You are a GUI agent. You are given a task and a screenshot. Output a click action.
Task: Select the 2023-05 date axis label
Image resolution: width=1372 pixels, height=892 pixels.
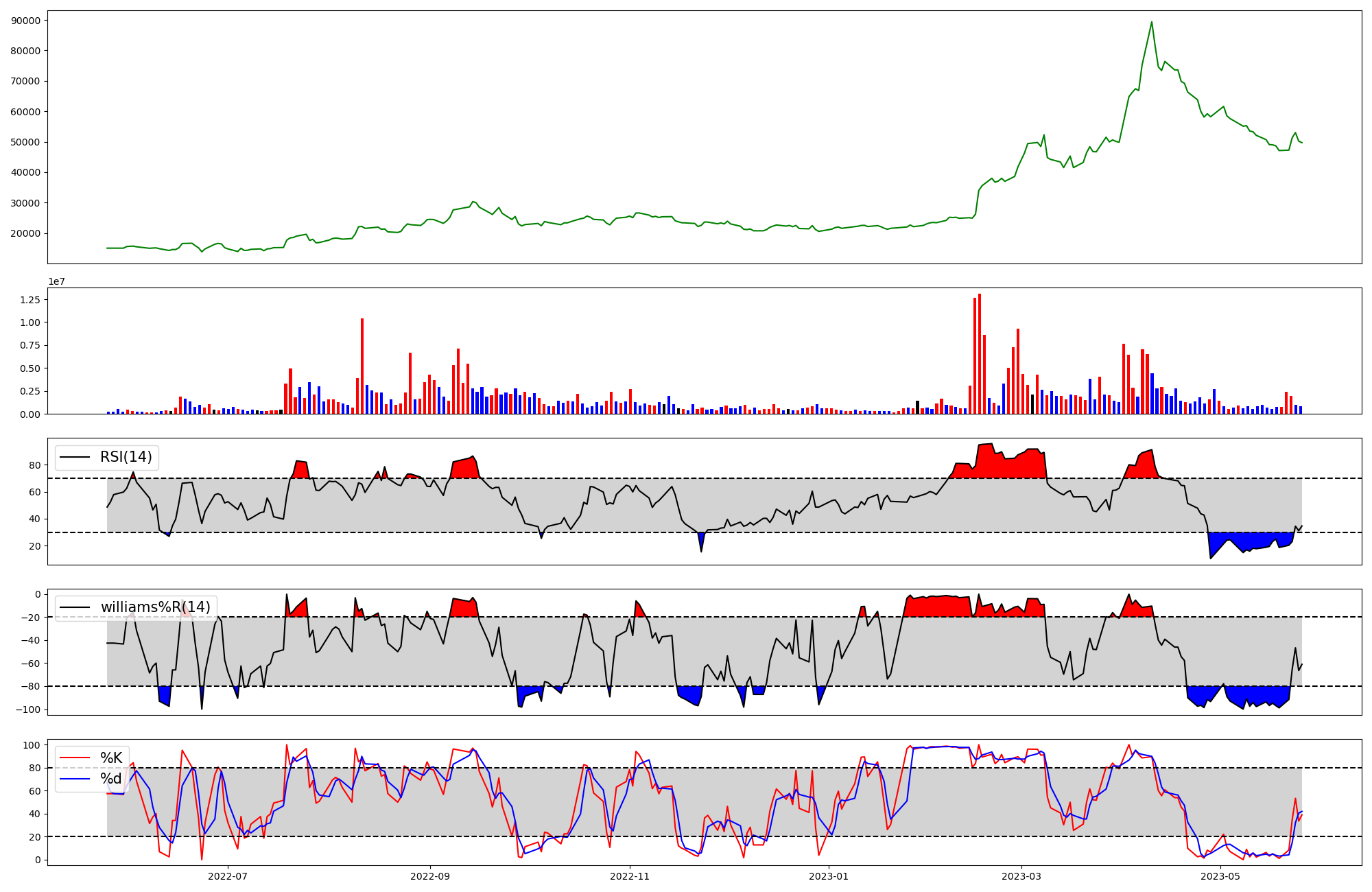[1221, 876]
